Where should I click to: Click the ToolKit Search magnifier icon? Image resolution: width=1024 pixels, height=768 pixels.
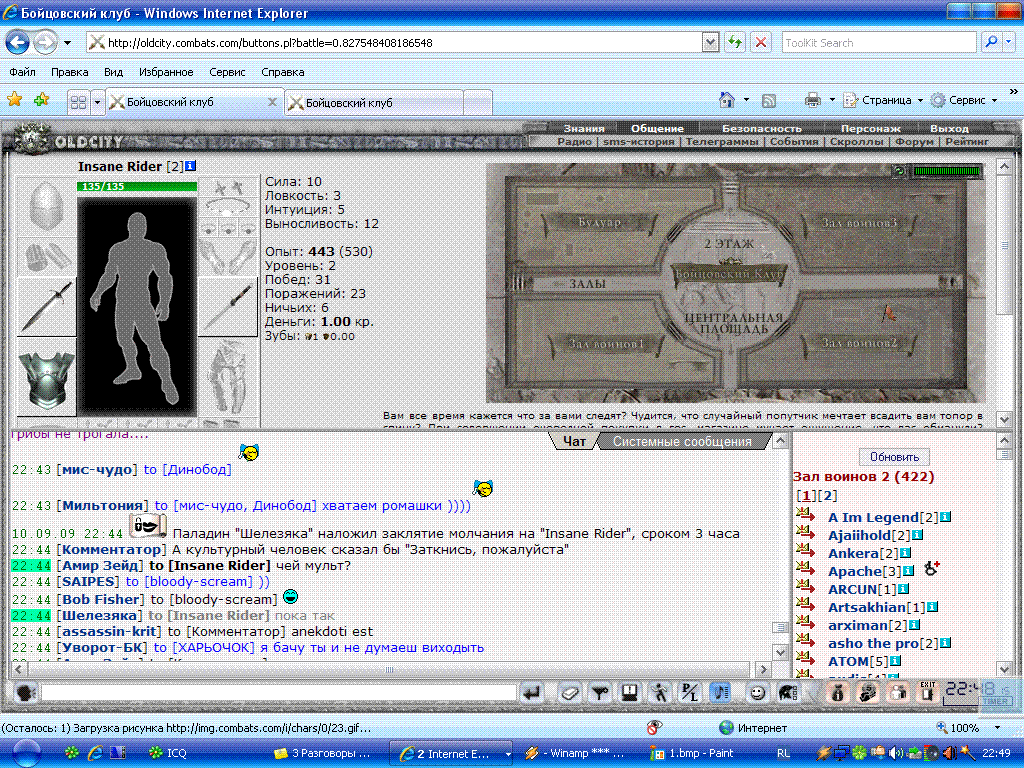[991, 42]
